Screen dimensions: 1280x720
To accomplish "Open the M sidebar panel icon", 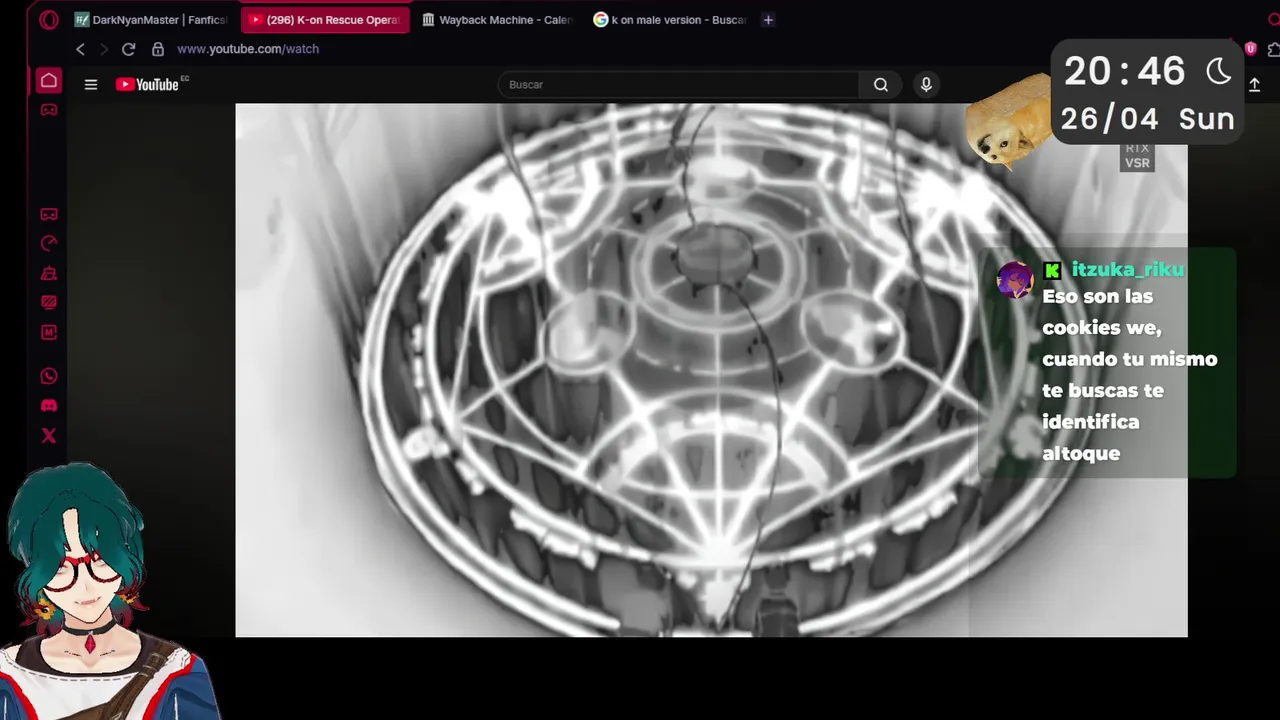I will click(48, 332).
